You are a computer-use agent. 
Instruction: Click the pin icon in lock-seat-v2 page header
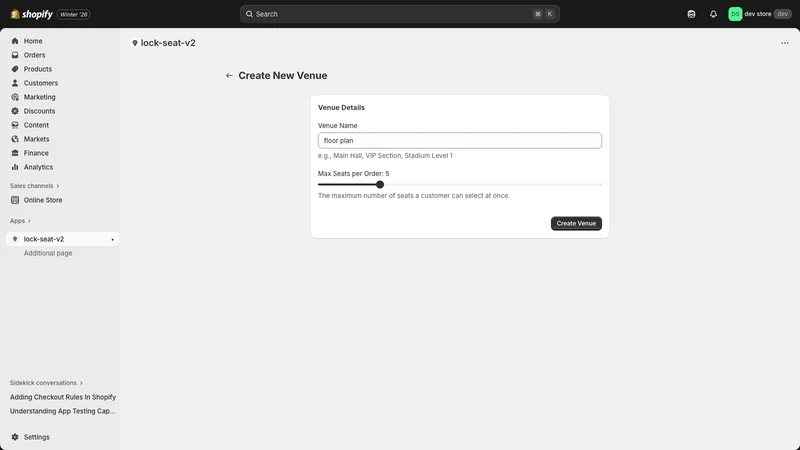[x=135, y=43]
